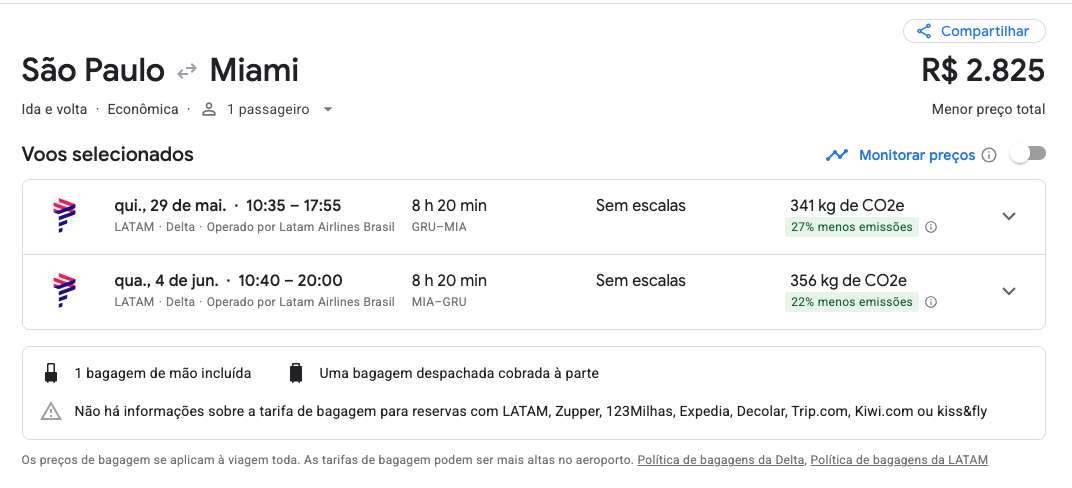Enable the Monitorar preços toggle switch

click(x=1028, y=154)
